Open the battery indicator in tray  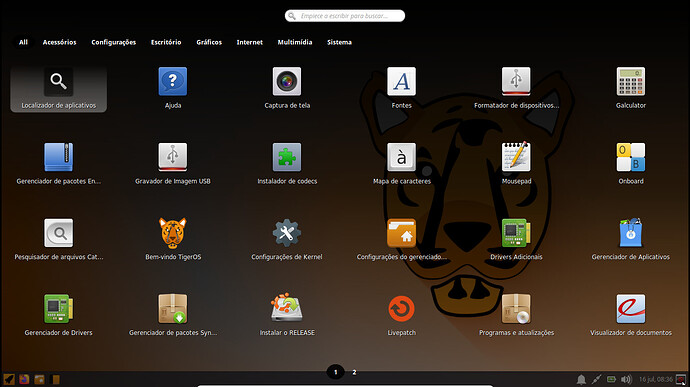coord(611,379)
